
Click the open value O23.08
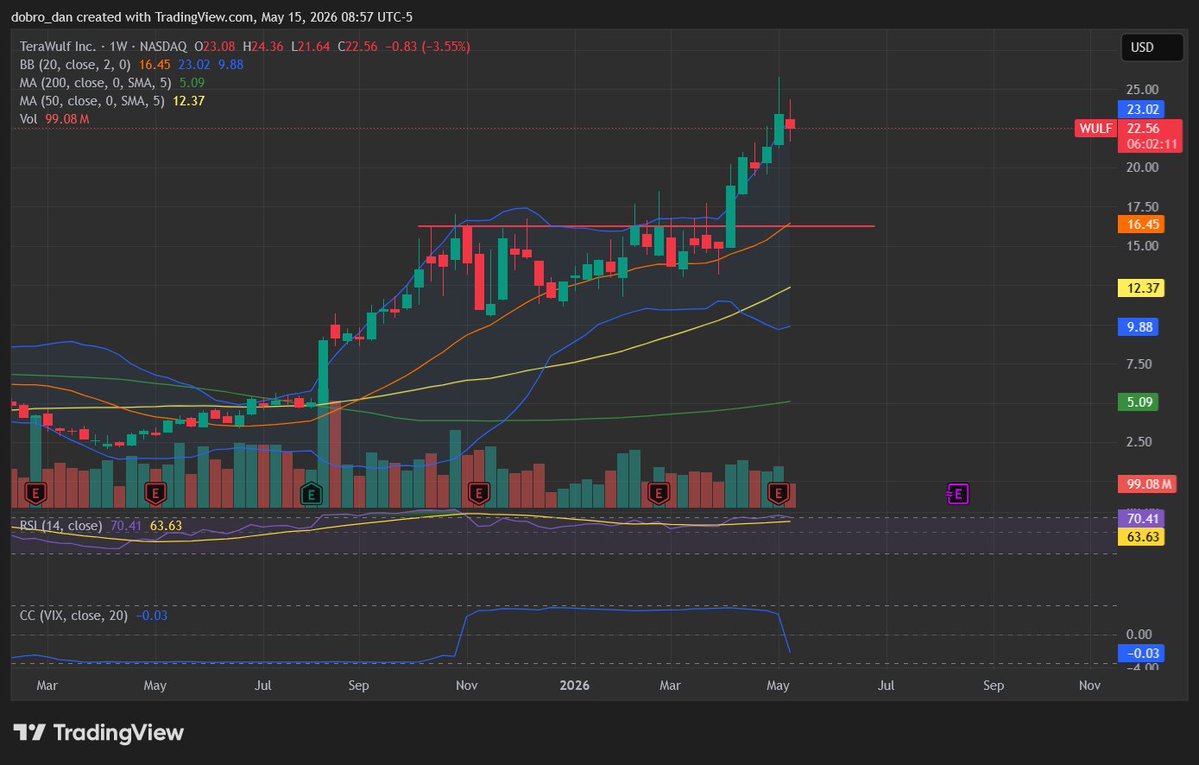pos(215,47)
